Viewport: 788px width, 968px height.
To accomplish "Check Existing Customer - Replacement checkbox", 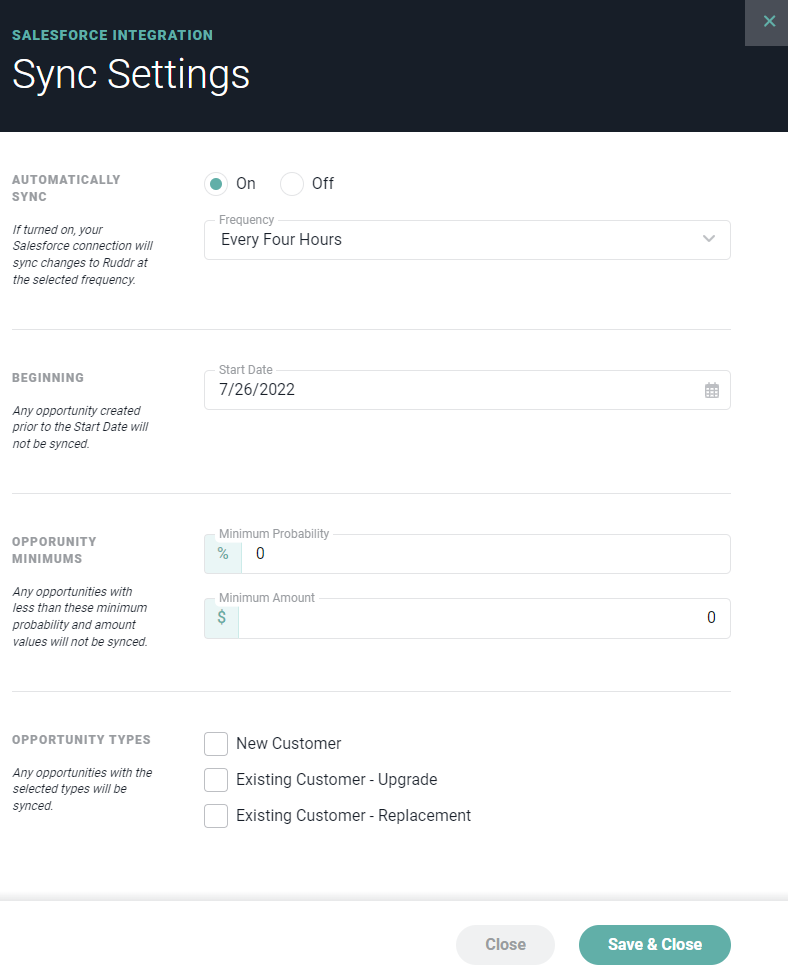I will (x=216, y=816).
